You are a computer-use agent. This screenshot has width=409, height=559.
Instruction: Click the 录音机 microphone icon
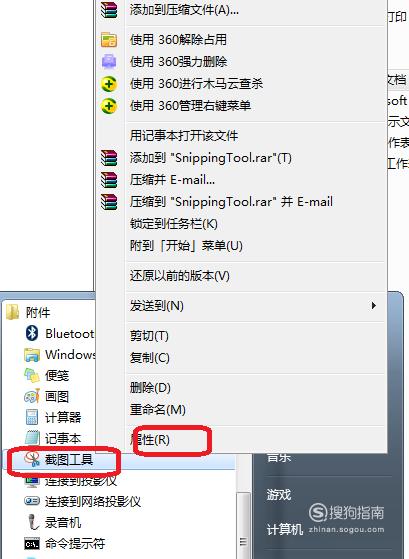click(32, 522)
